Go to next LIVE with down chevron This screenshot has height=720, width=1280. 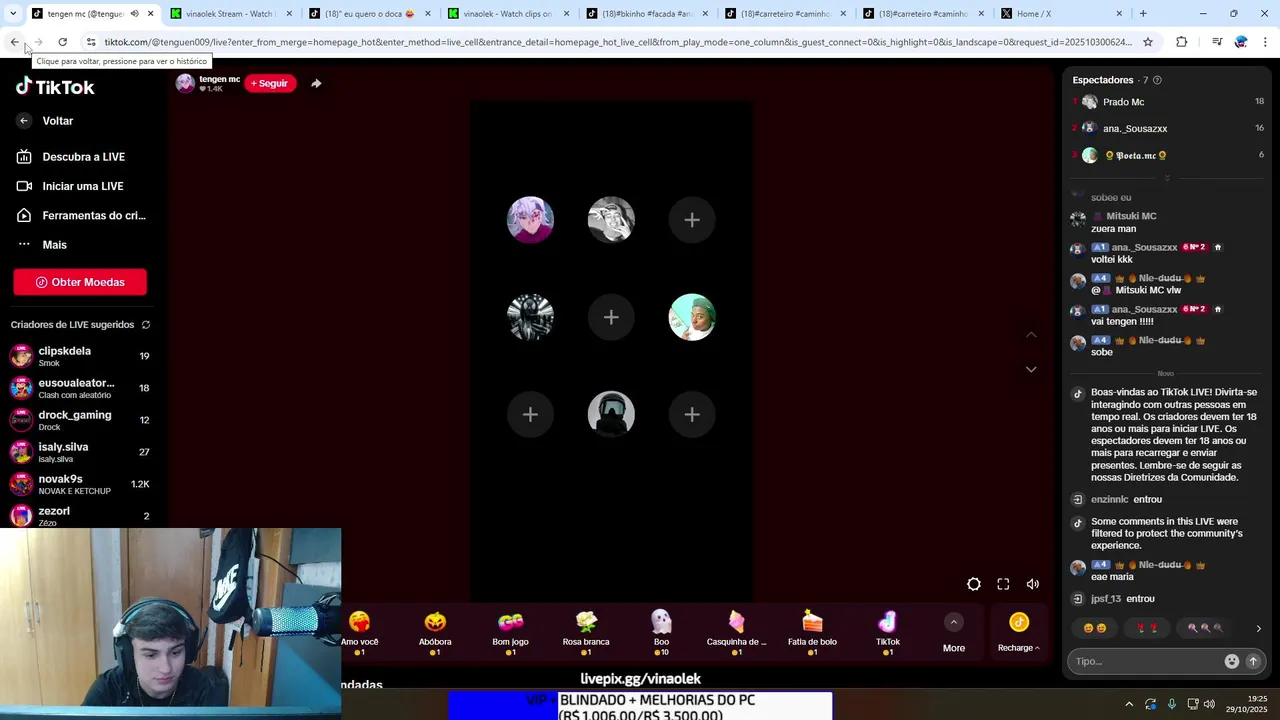tap(1031, 369)
